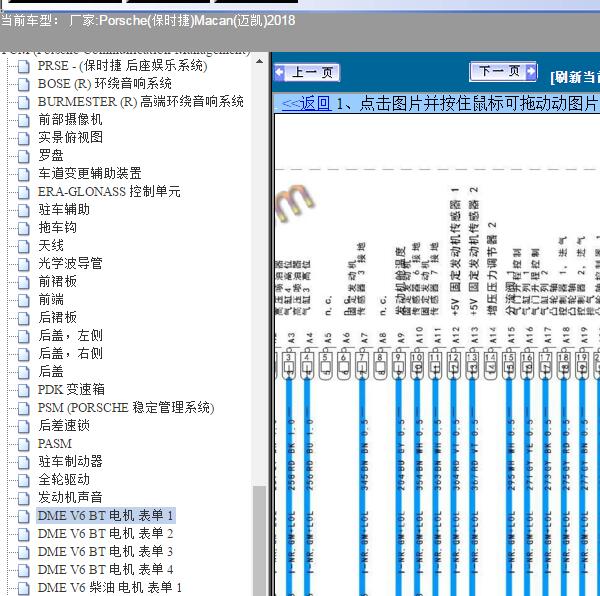
Task: Click the document icon next to 前端
Action: 23,300
